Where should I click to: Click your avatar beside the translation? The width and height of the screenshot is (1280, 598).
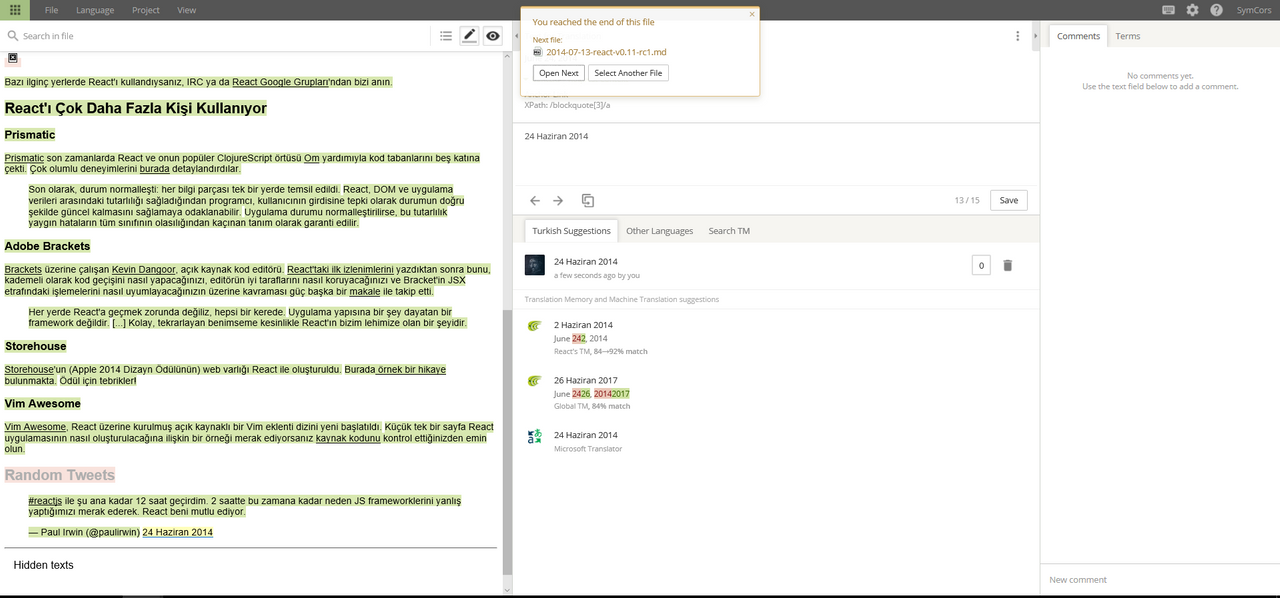pyautogui.click(x=535, y=265)
